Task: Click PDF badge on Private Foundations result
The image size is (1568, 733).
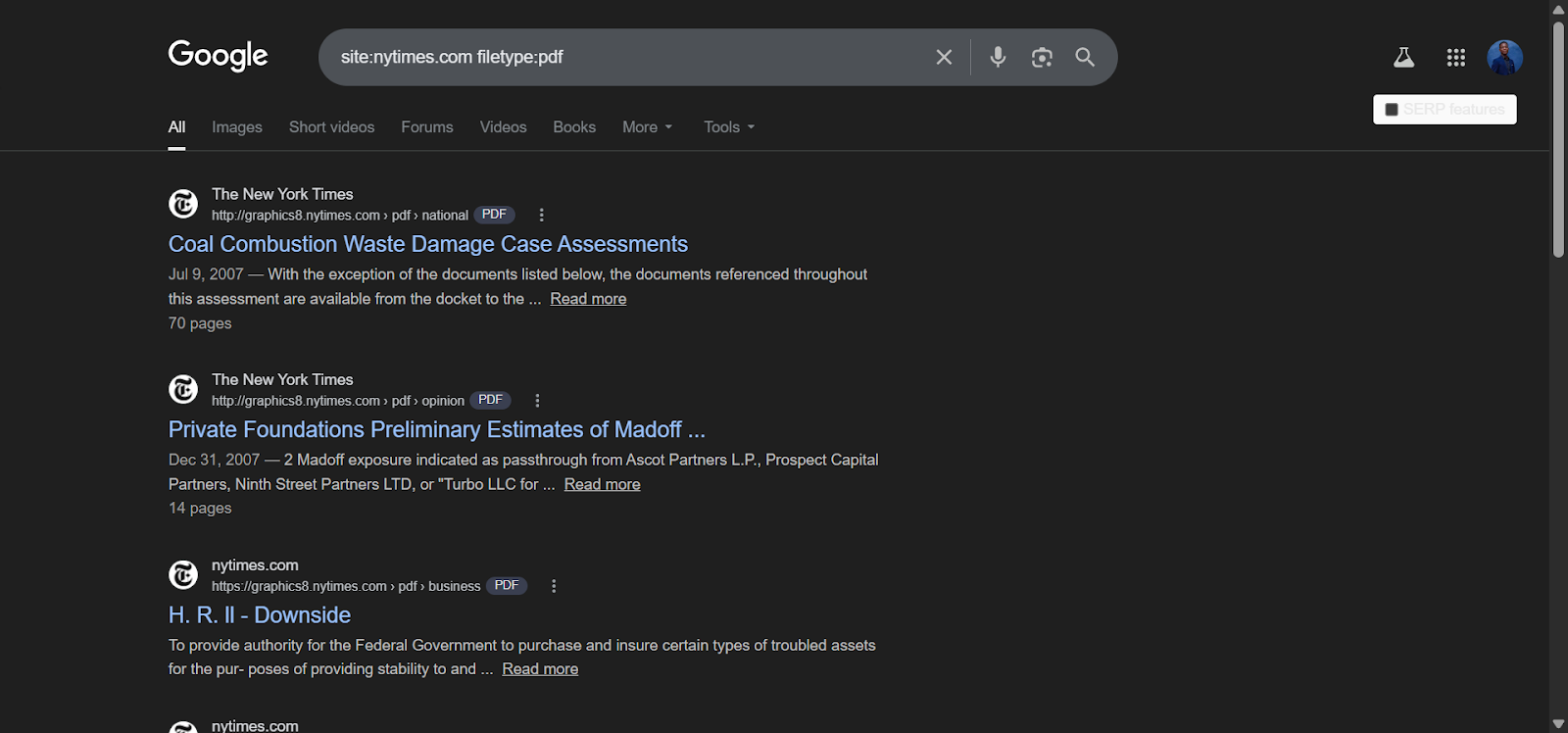Action: pos(490,400)
